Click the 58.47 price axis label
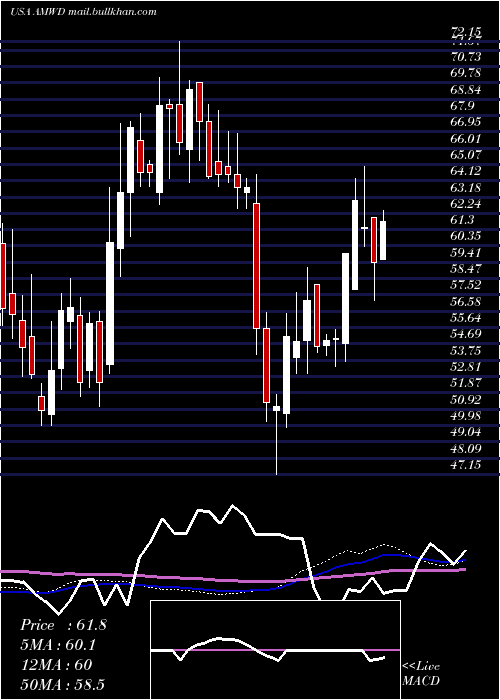 [466, 269]
